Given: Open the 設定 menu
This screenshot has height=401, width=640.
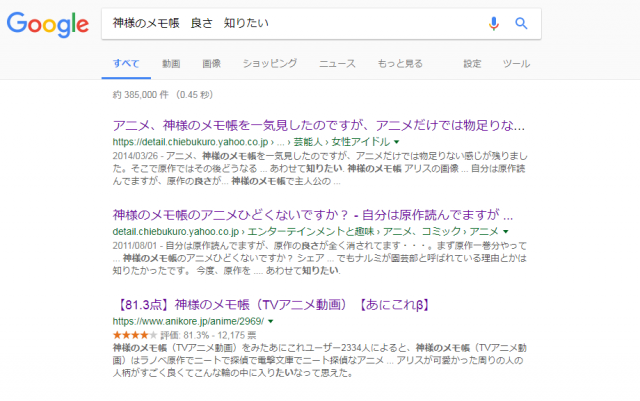Looking at the screenshot, I should coord(472,64).
